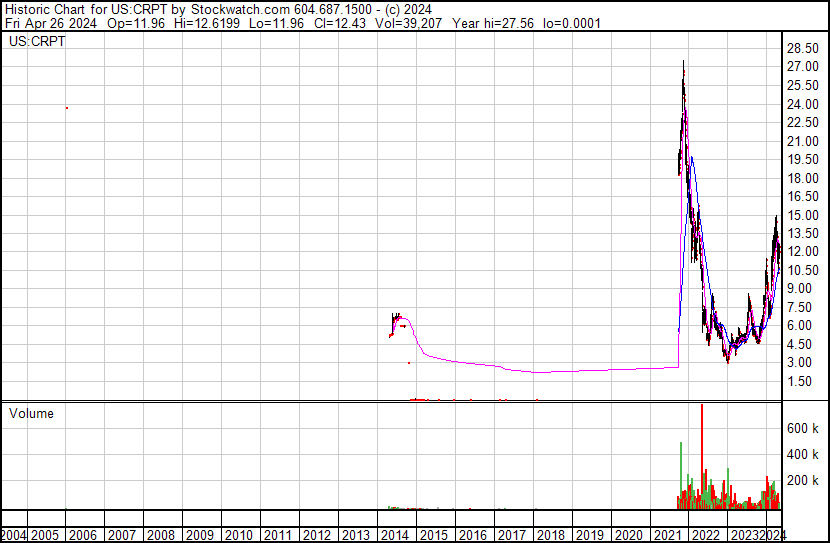Click the tallest red volume spike bar
The height and width of the screenshot is (543, 830).
click(x=702, y=456)
